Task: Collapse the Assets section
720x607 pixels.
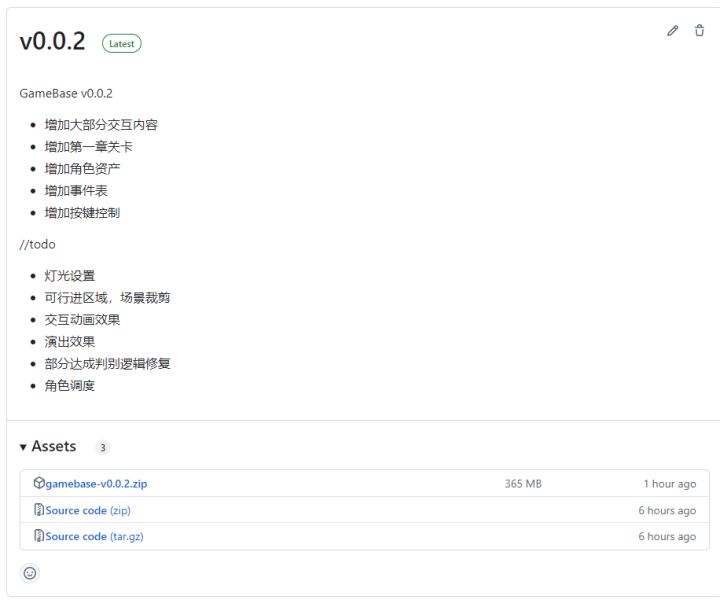Action: pos(48,446)
